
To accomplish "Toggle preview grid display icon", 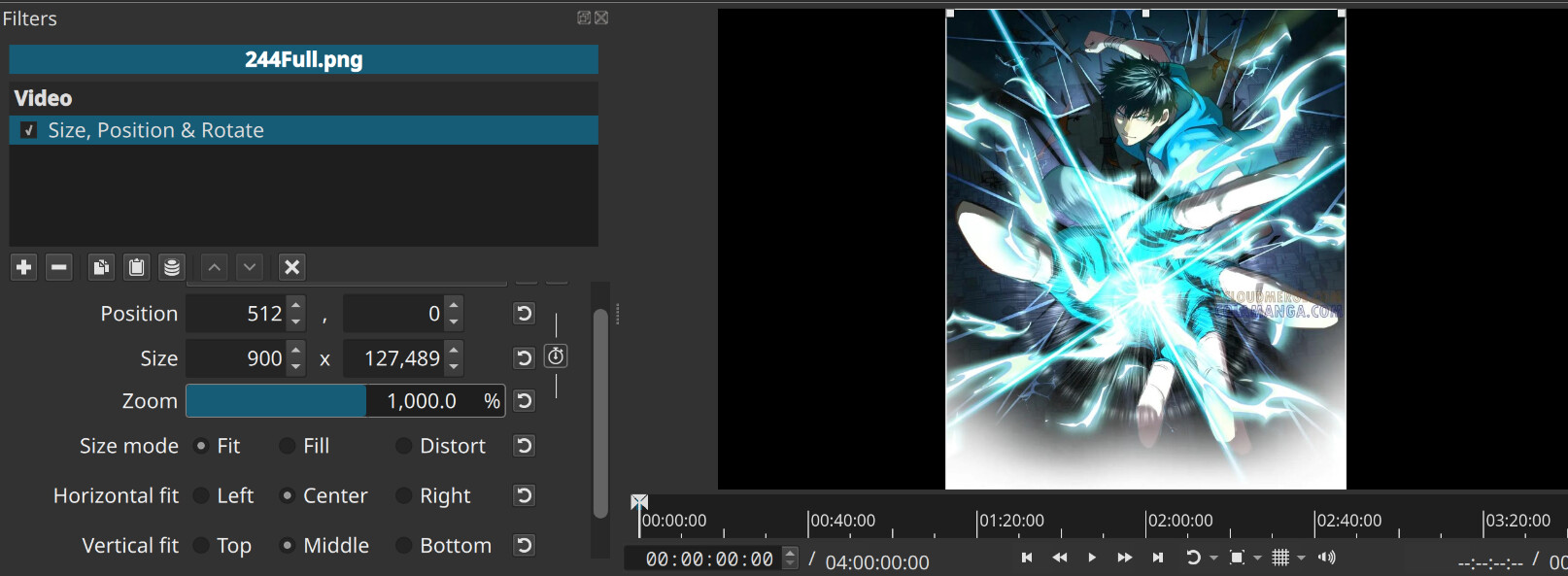I will [x=1280, y=558].
